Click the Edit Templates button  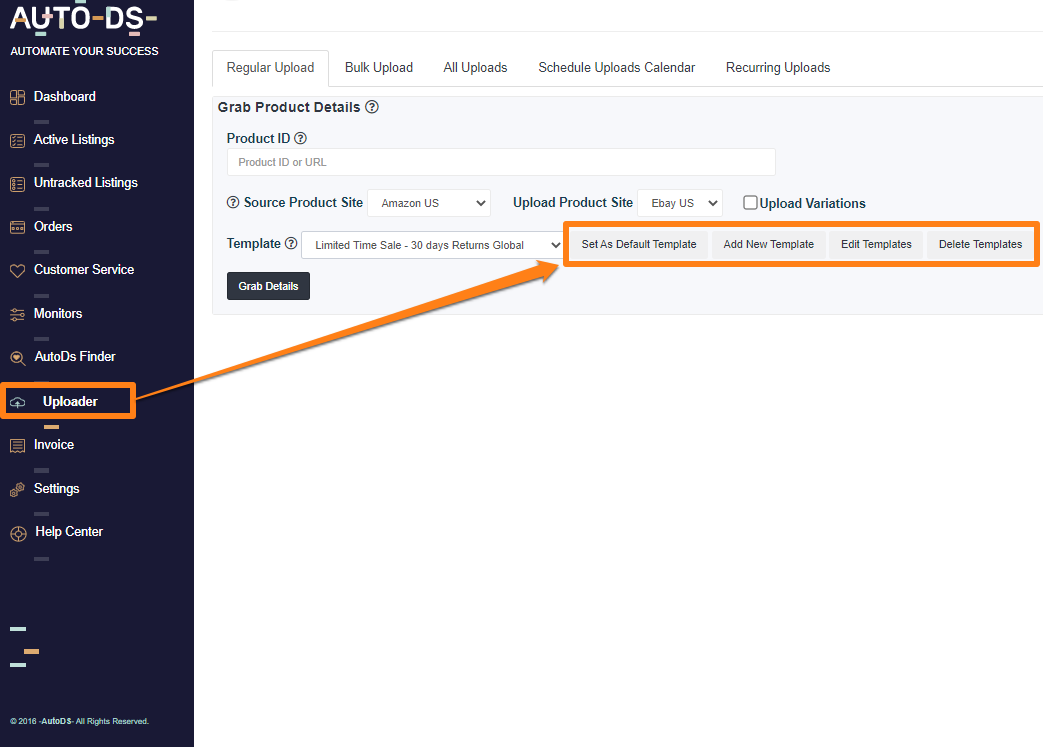[876, 244]
